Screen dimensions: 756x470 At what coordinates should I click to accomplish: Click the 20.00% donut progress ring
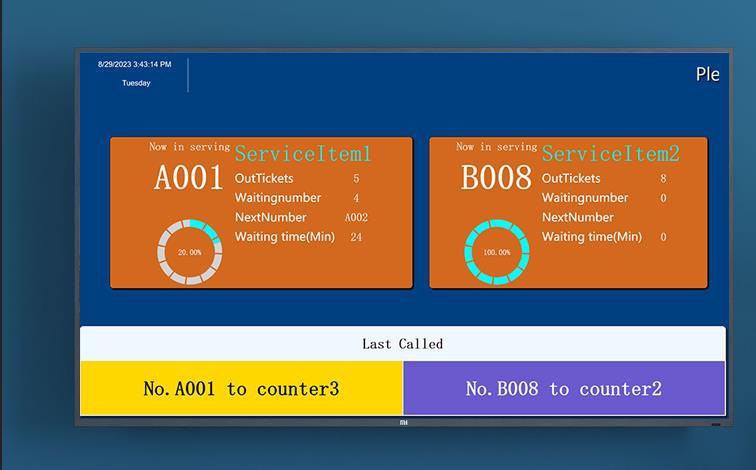point(190,252)
